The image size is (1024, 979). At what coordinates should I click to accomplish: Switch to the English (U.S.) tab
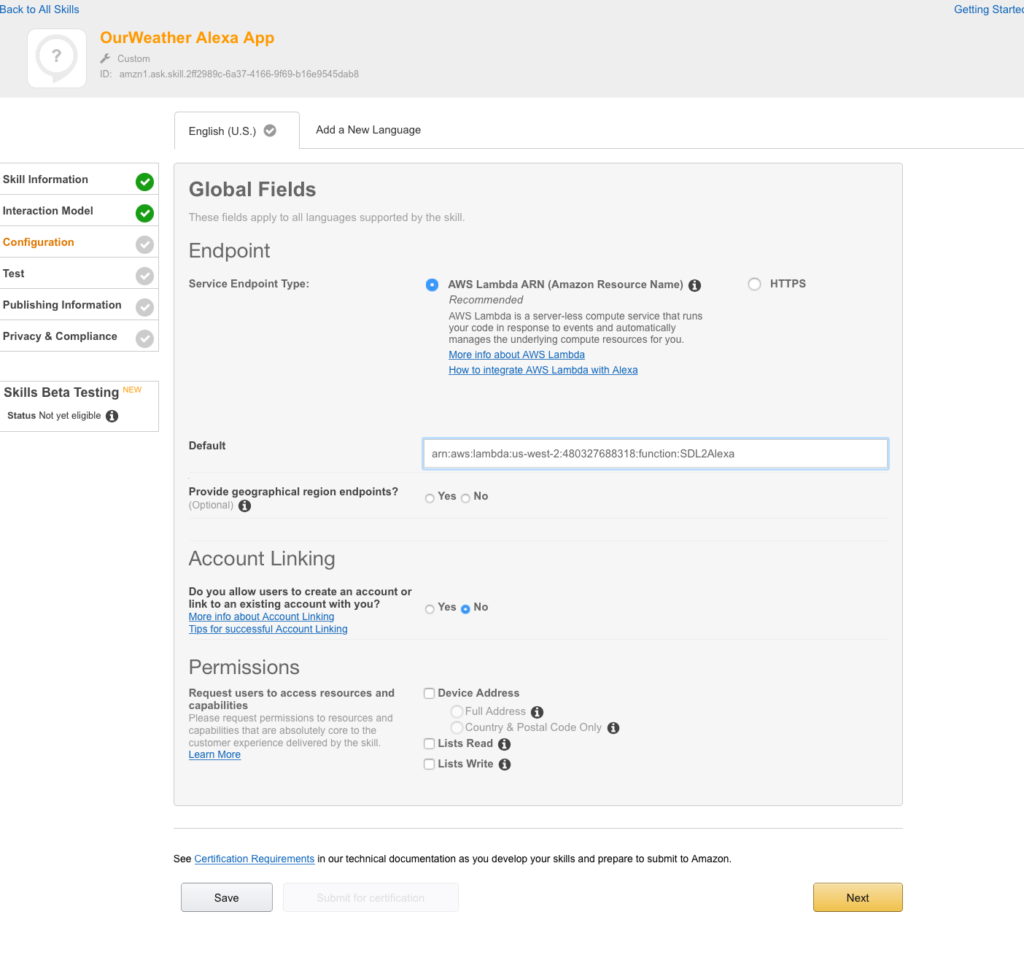[x=237, y=131]
